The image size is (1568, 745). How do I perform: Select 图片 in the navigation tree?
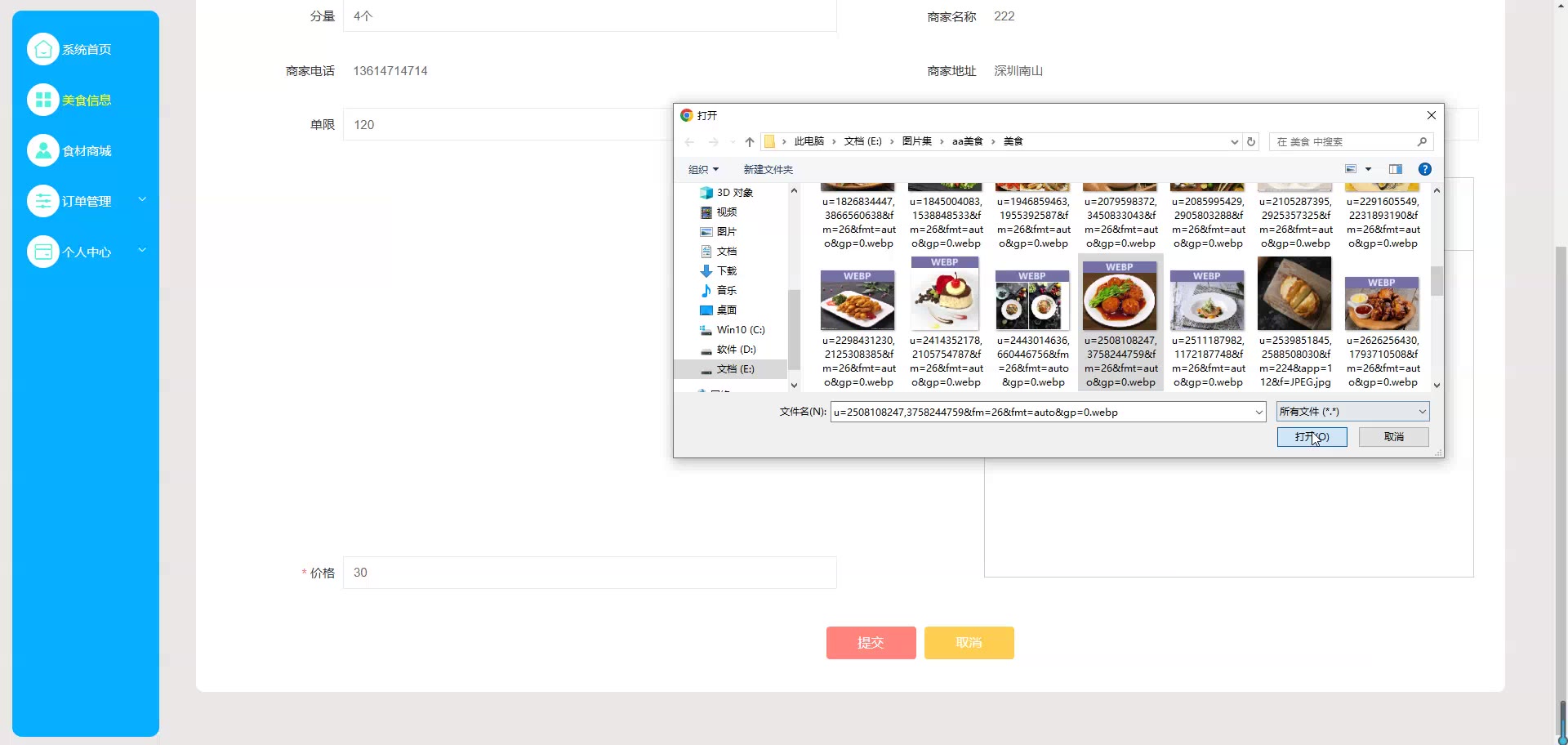point(719,232)
